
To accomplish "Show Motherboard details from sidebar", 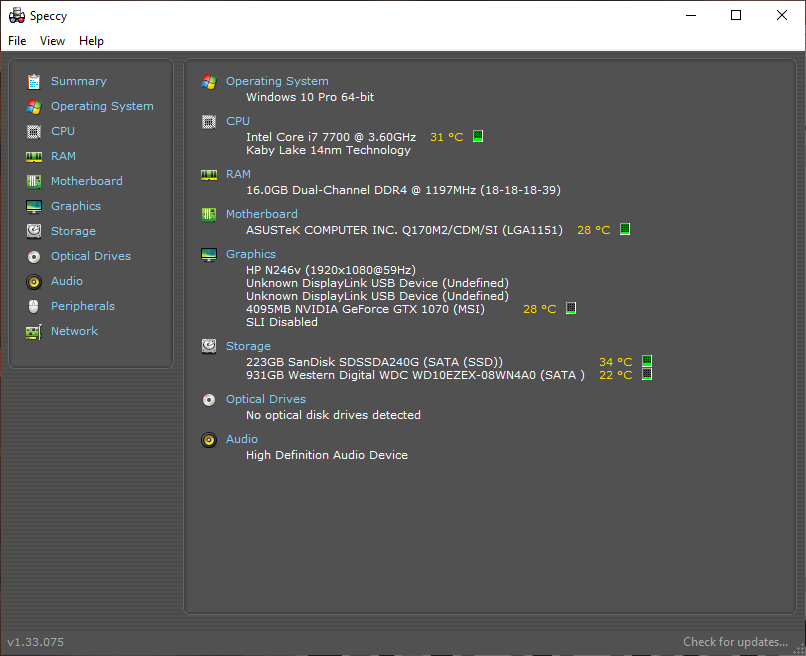I will pyautogui.click(x=86, y=181).
